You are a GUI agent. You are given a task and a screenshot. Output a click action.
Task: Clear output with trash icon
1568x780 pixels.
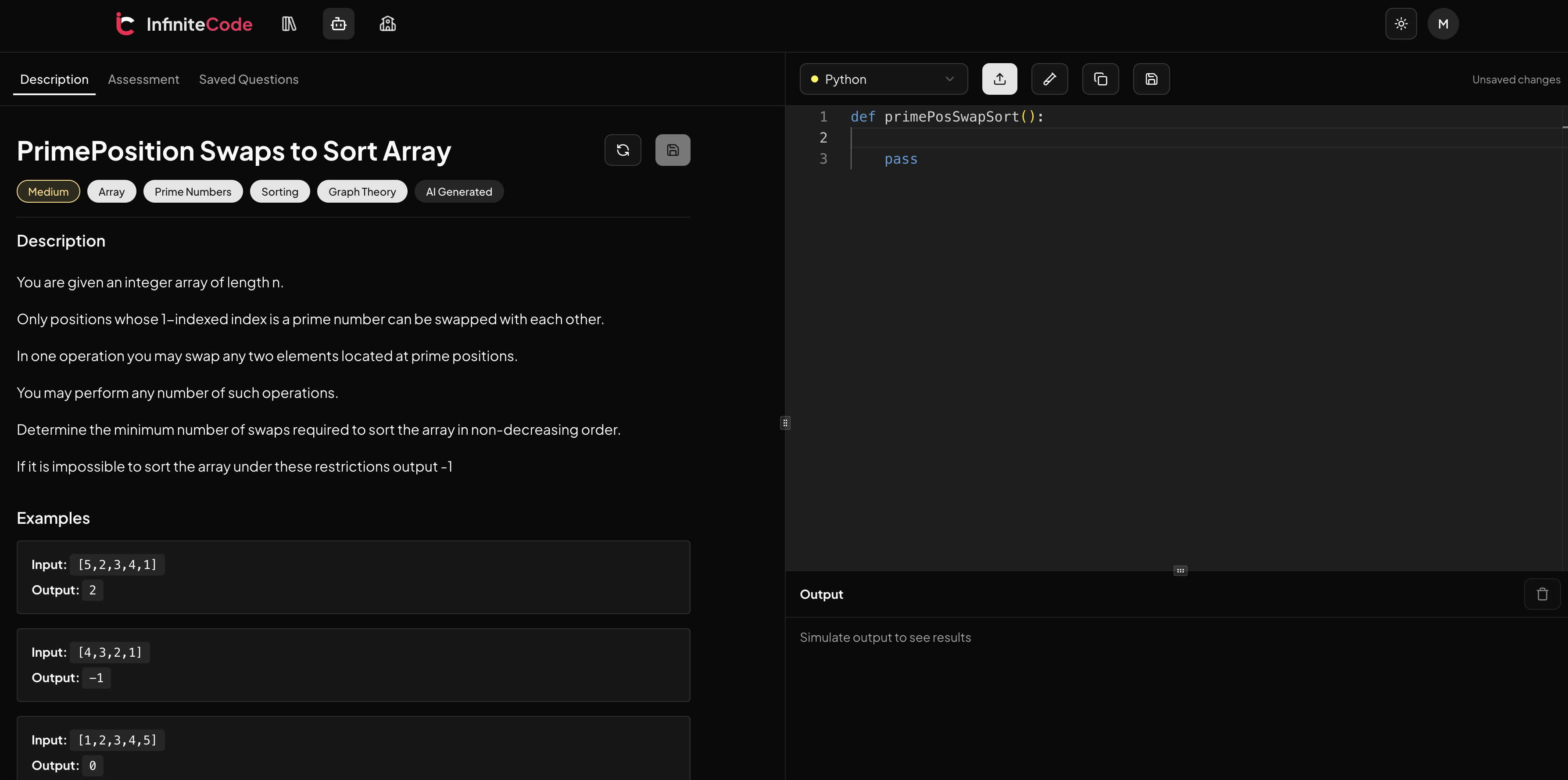pos(1542,594)
